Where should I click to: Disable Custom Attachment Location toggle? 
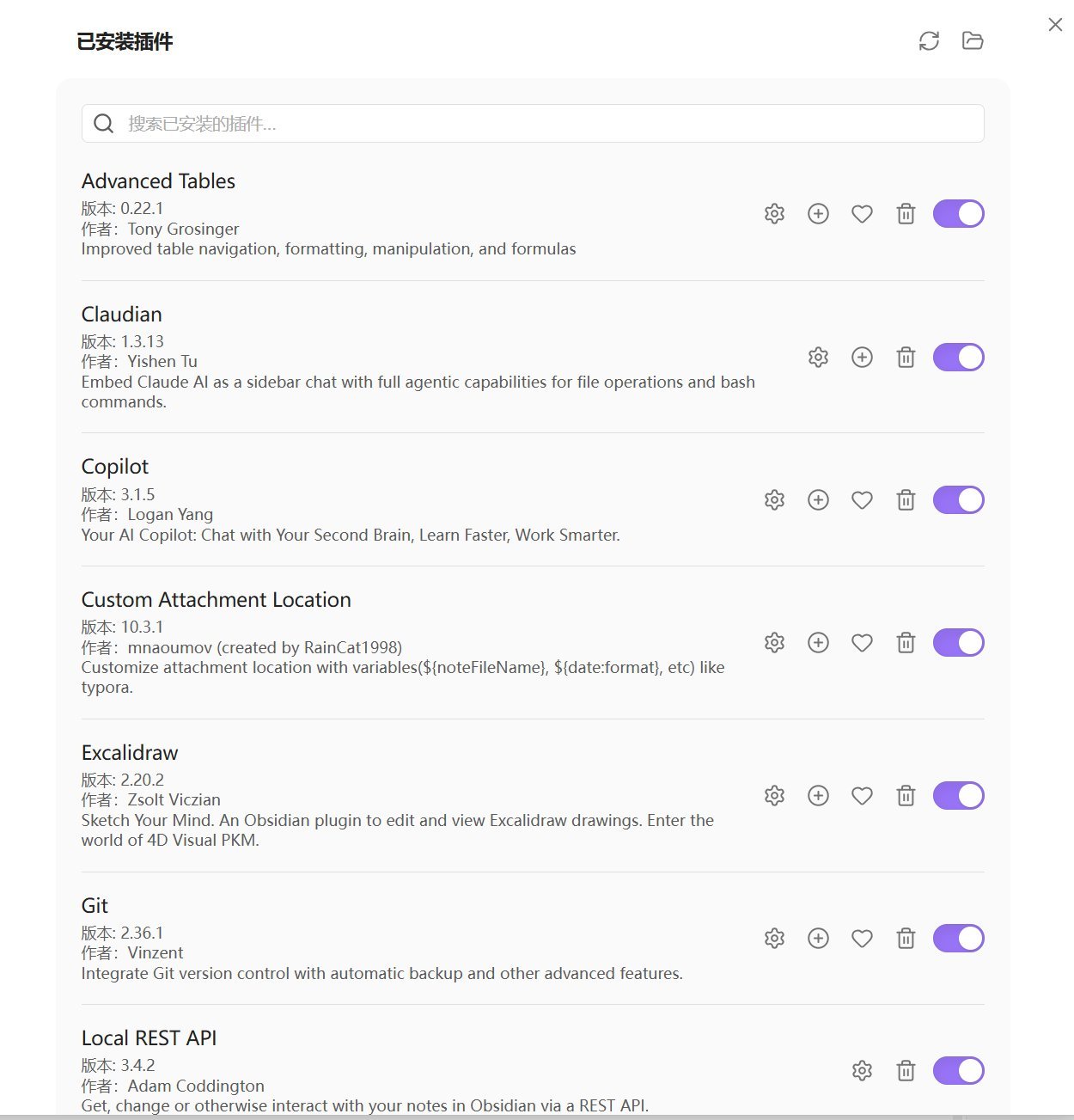958,642
